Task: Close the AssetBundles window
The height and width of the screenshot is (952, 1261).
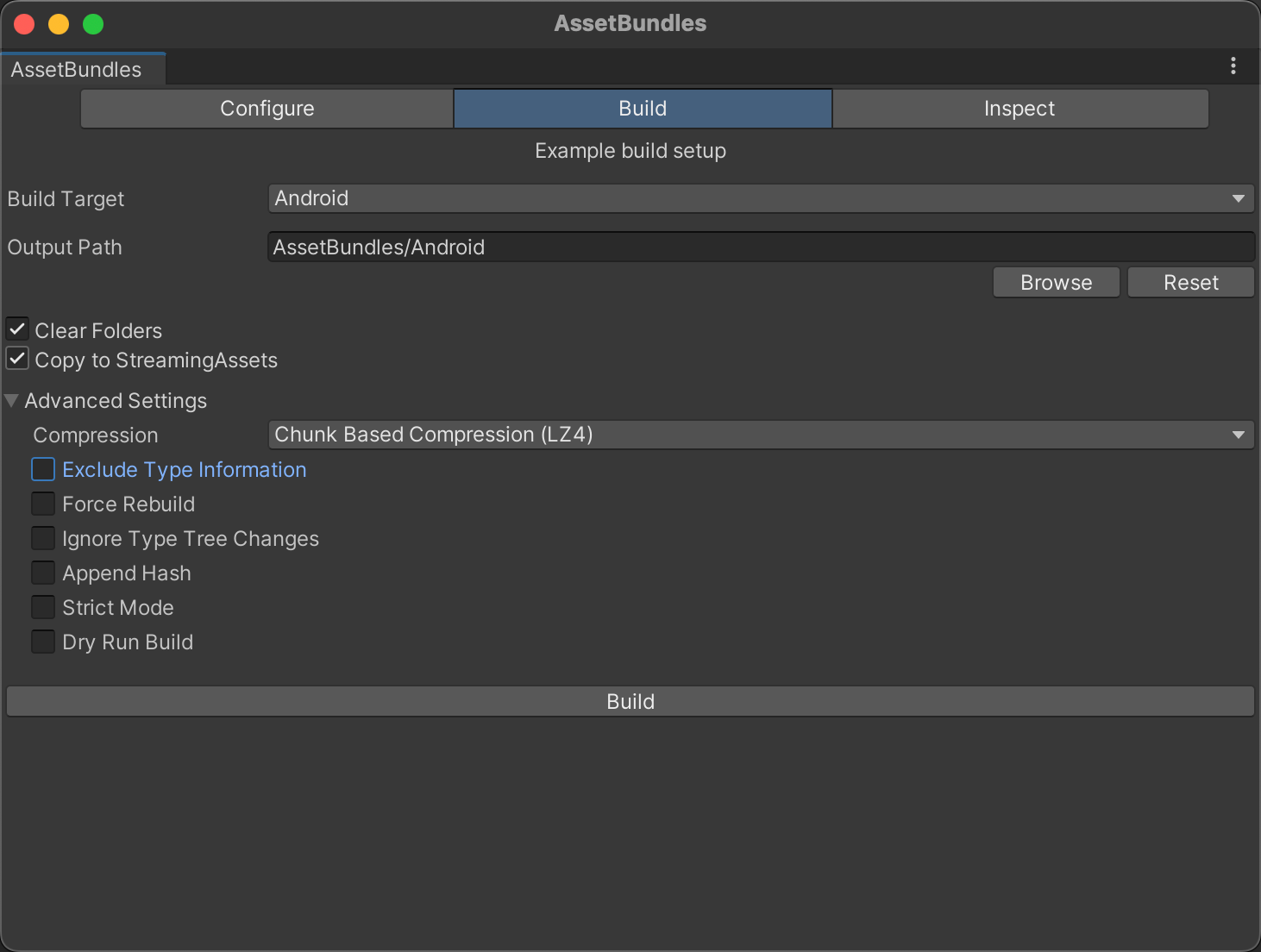Action: (24, 24)
